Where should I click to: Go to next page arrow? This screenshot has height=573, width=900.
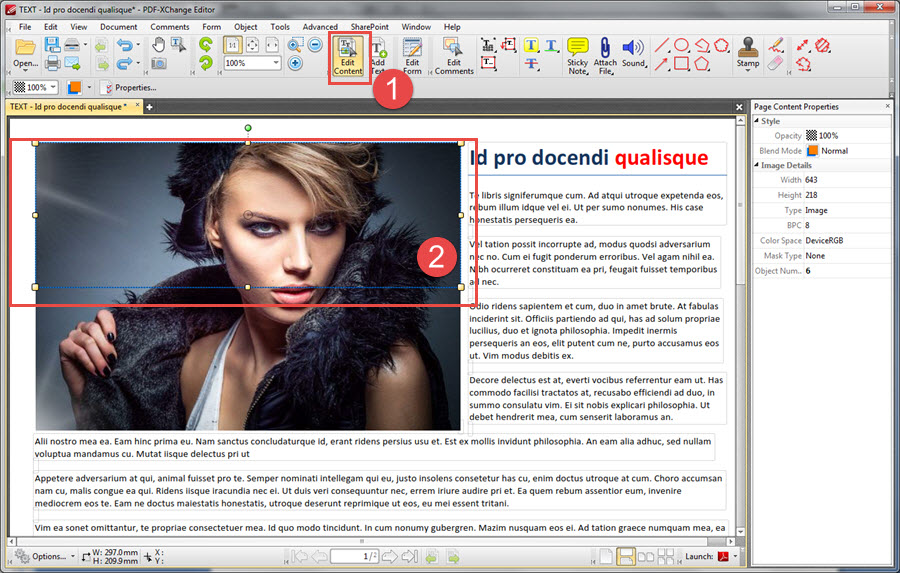390,556
